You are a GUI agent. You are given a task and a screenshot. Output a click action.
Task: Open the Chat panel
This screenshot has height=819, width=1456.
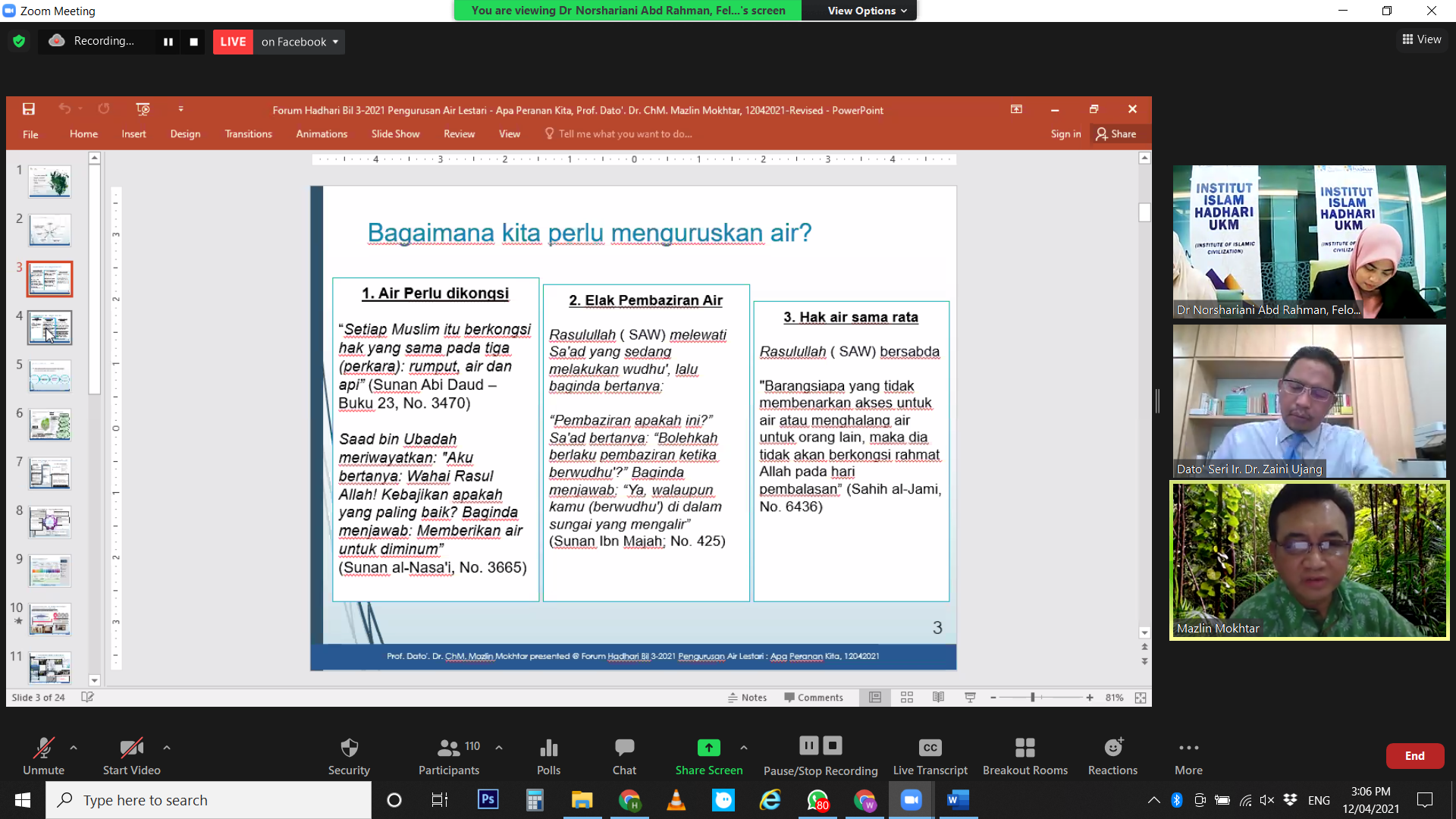(x=624, y=756)
